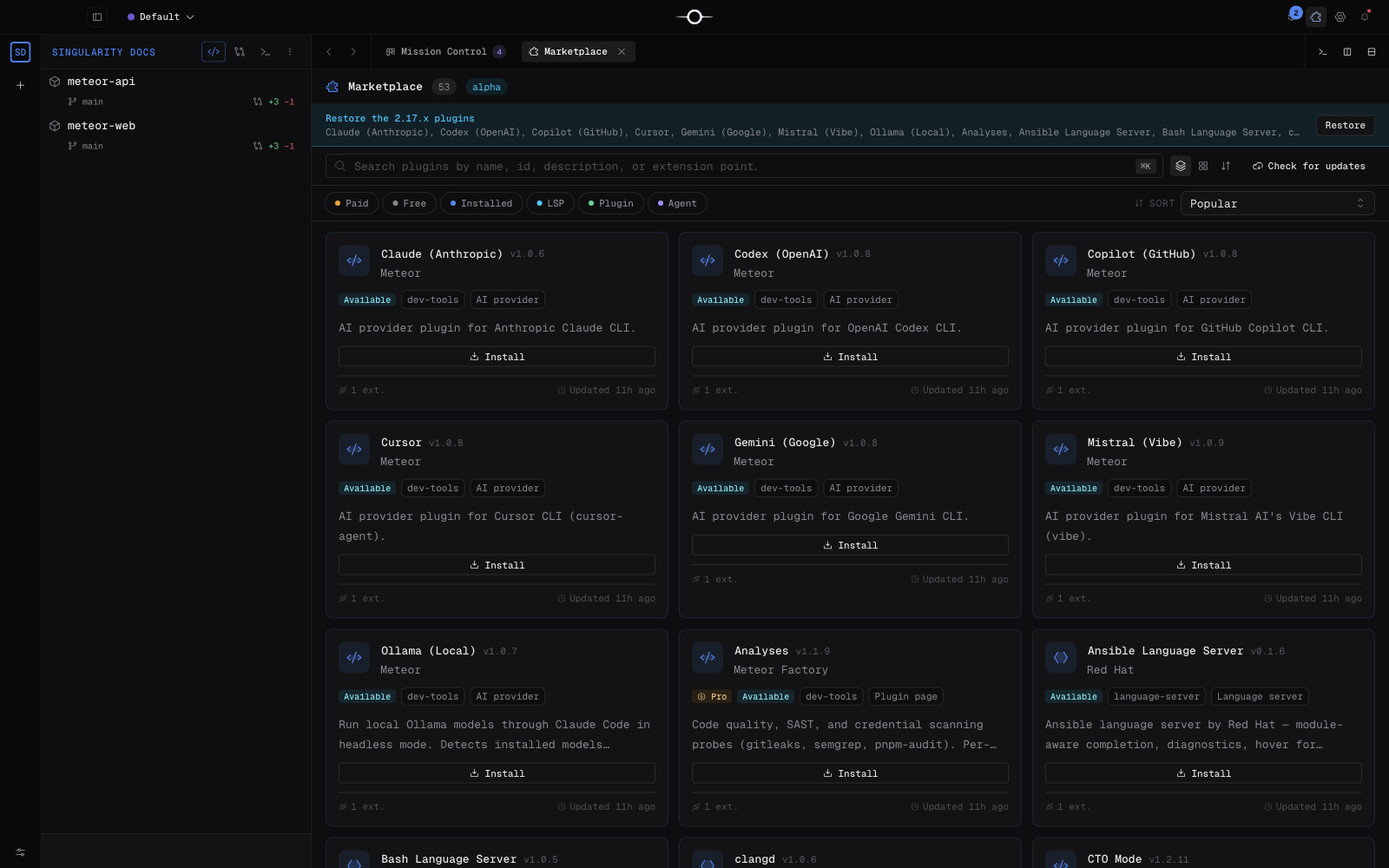
Task: Install Codex (OpenAI) plugin
Action: [x=850, y=357]
